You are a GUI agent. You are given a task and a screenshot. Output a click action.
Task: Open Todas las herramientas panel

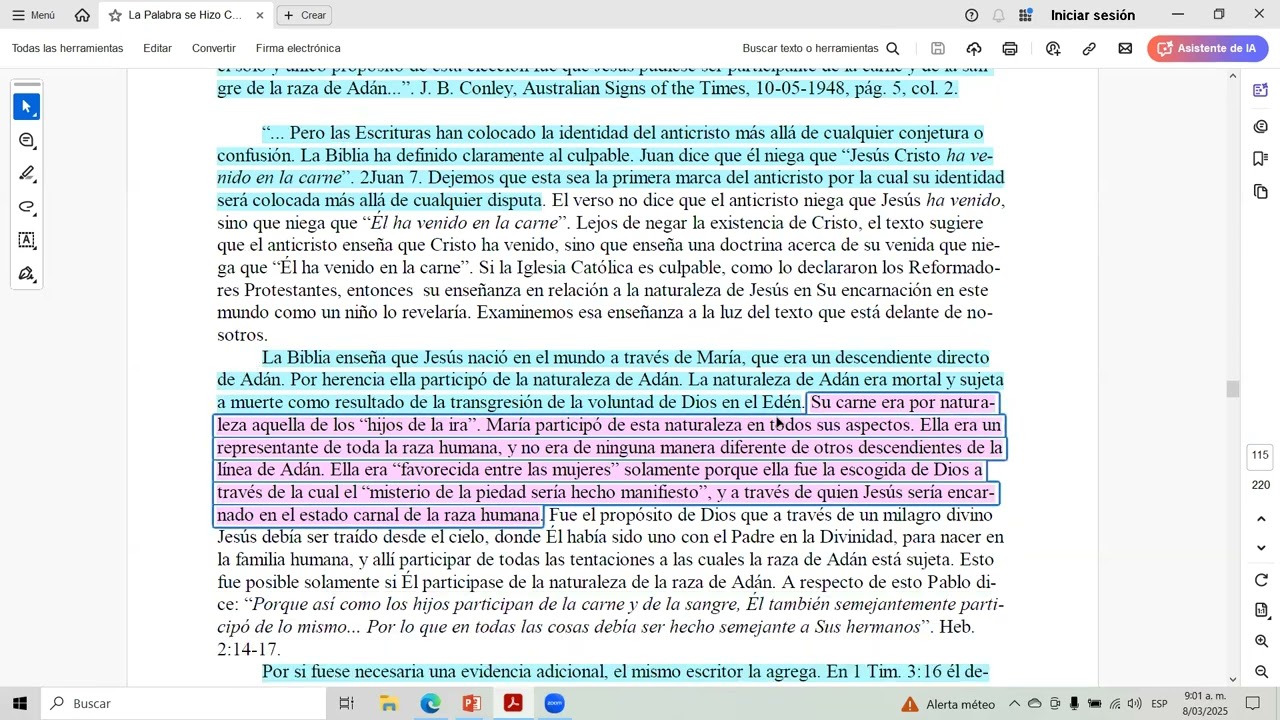click(x=67, y=48)
